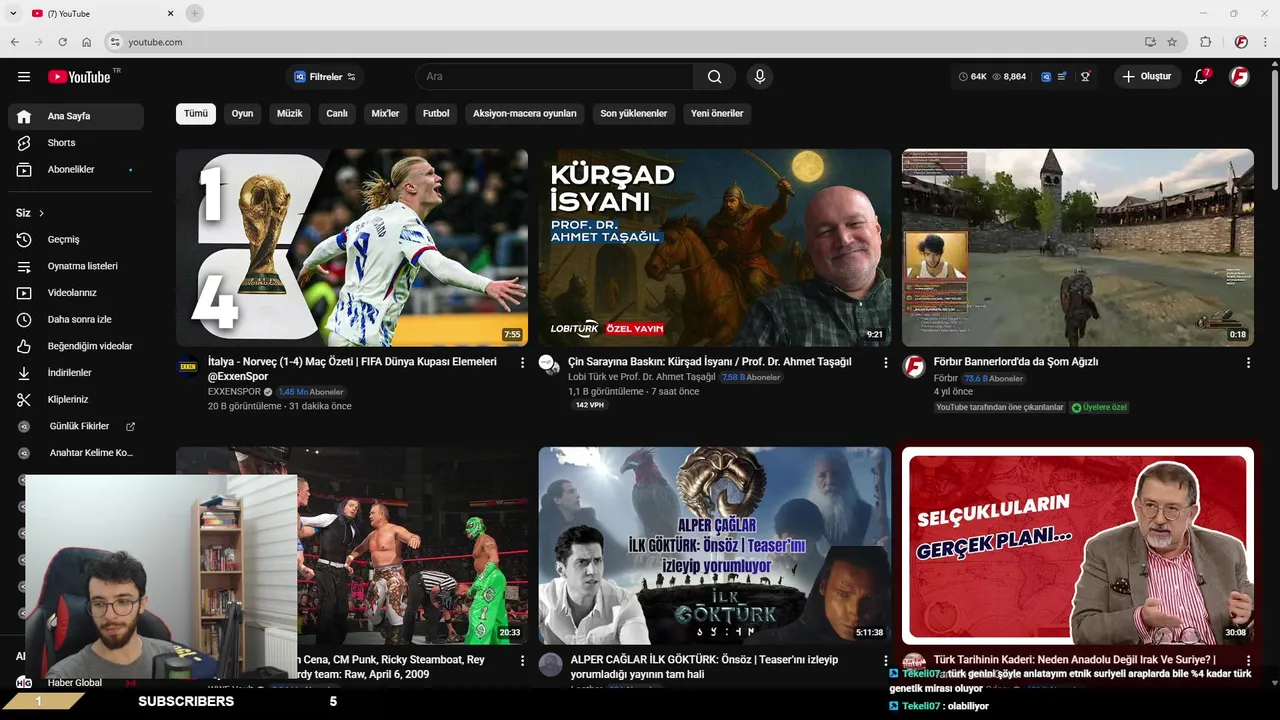Open the İlk Göktürk thumbnail
Viewport: 1280px width, 720px height.
[715, 546]
